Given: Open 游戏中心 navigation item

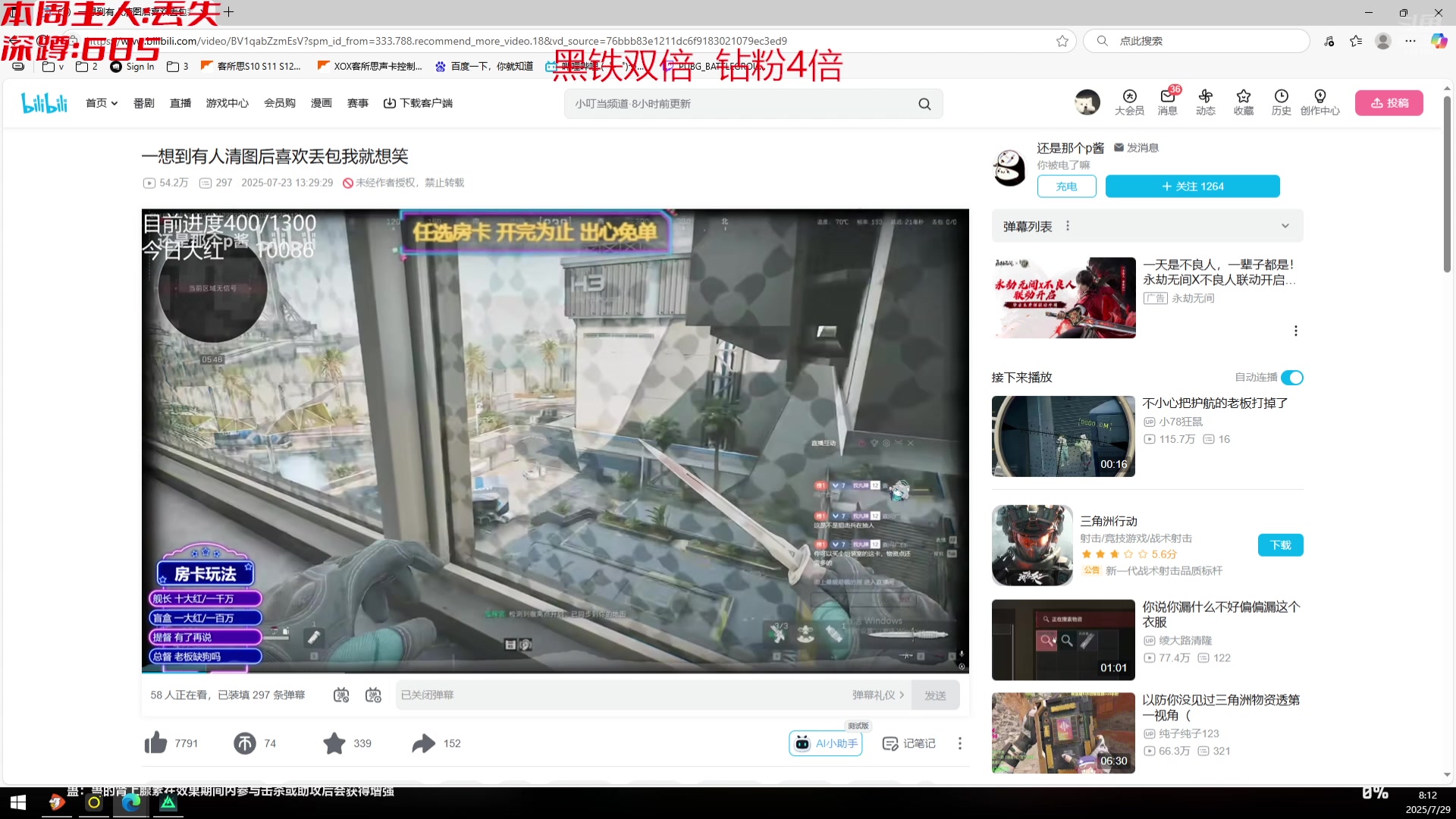Looking at the screenshot, I should (227, 103).
